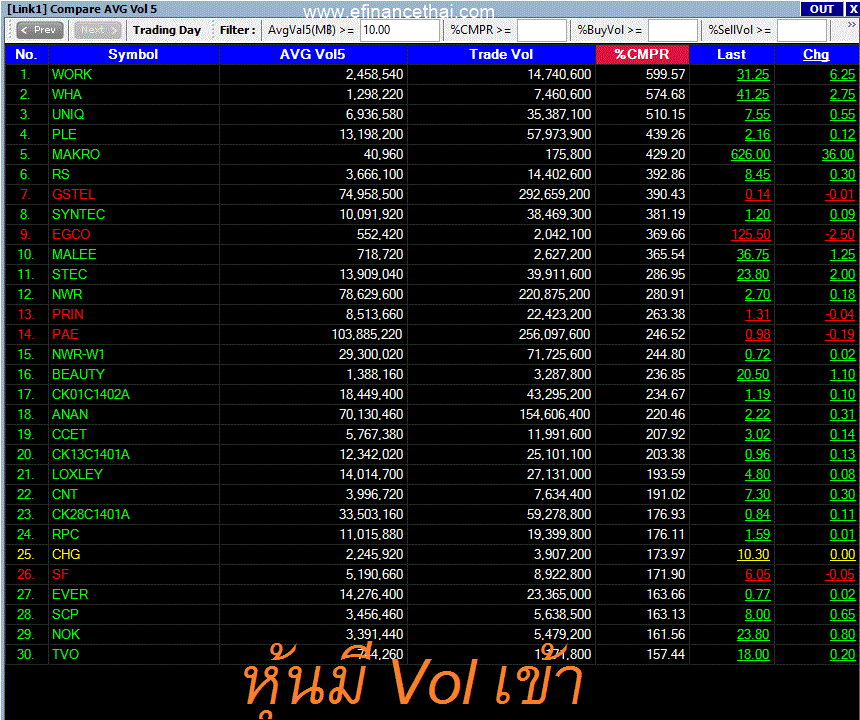The image size is (860, 720).
Task: Select the ANAN symbol
Action: [x=70, y=415]
